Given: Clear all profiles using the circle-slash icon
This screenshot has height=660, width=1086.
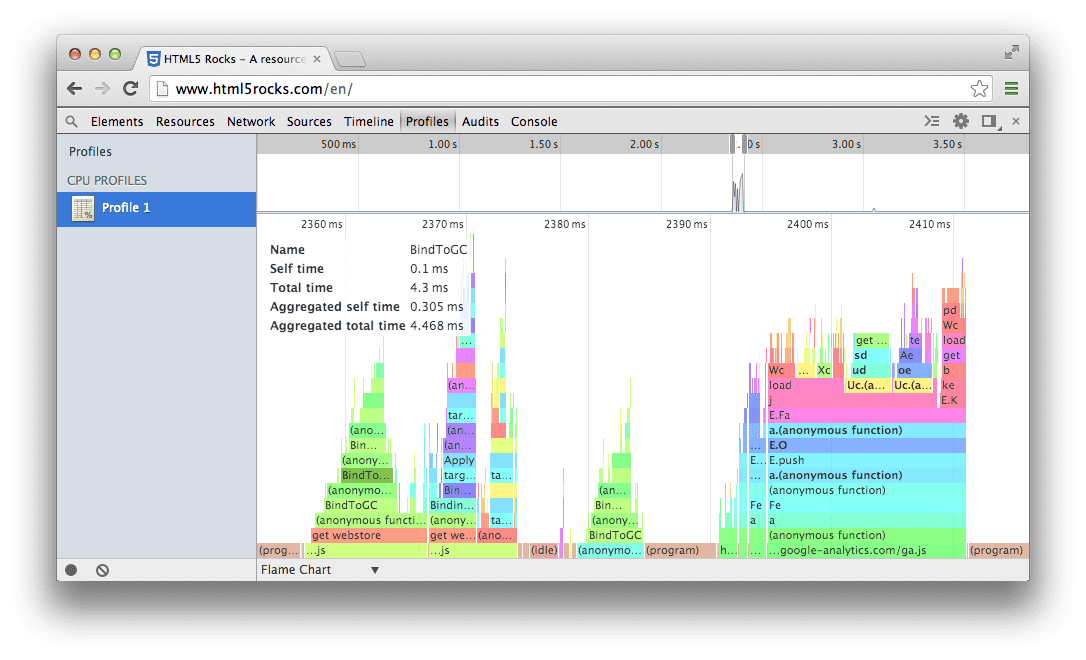Looking at the screenshot, I should click(x=101, y=569).
